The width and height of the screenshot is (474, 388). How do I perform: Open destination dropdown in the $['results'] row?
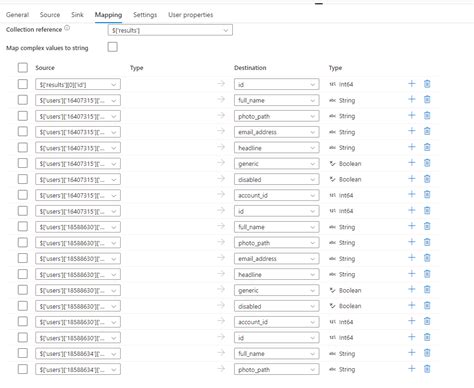[276, 85]
